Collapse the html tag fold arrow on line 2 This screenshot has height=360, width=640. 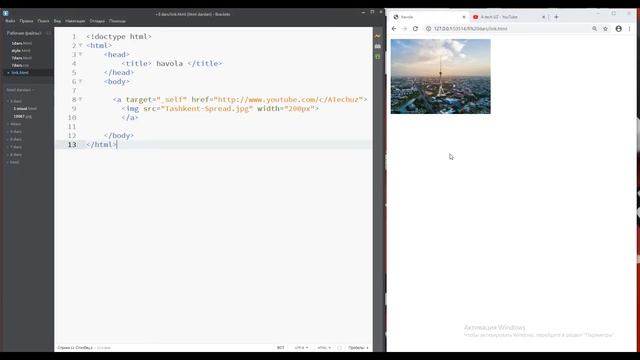pyautogui.click(x=80, y=45)
